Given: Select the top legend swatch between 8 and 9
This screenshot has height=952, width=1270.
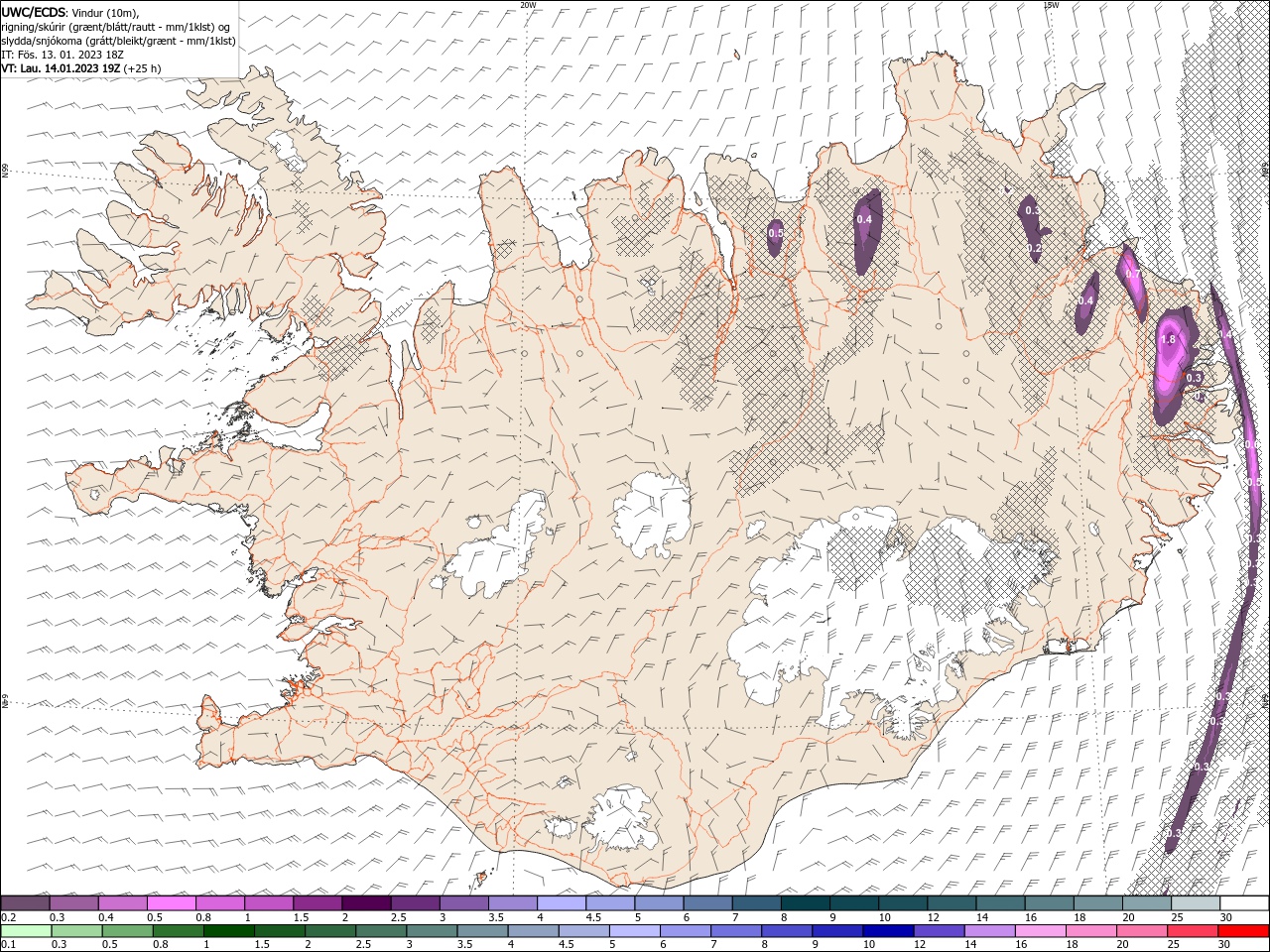Looking at the screenshot, I should click(x=805, y=903).
